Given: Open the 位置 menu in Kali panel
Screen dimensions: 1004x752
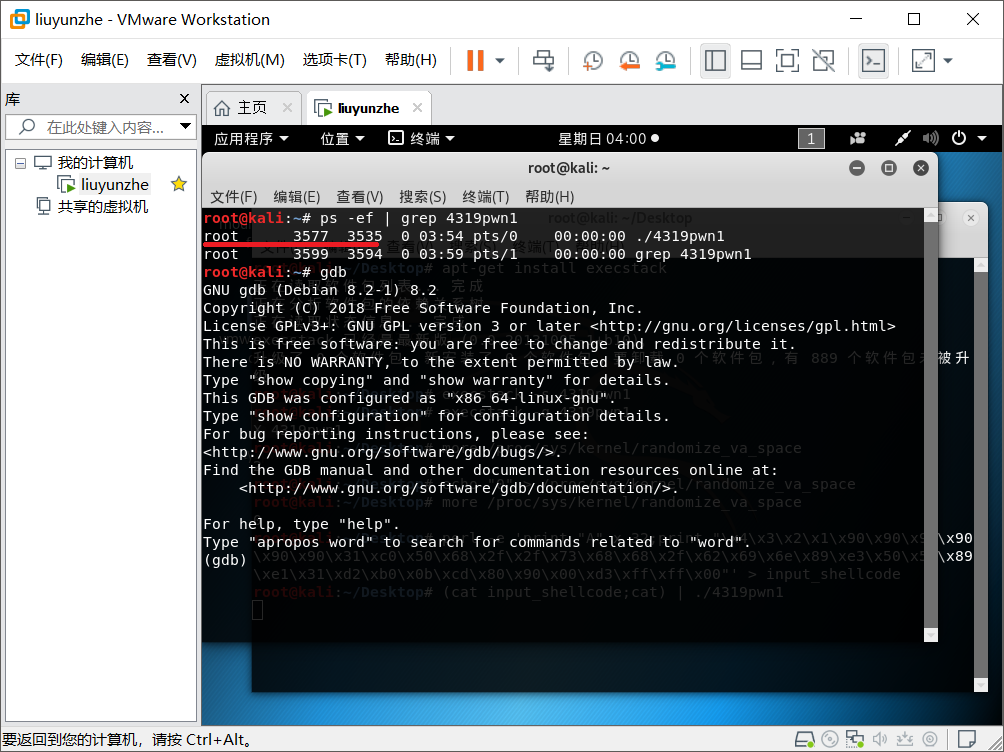Looking at the screenshot, I should tap(342, 138).
